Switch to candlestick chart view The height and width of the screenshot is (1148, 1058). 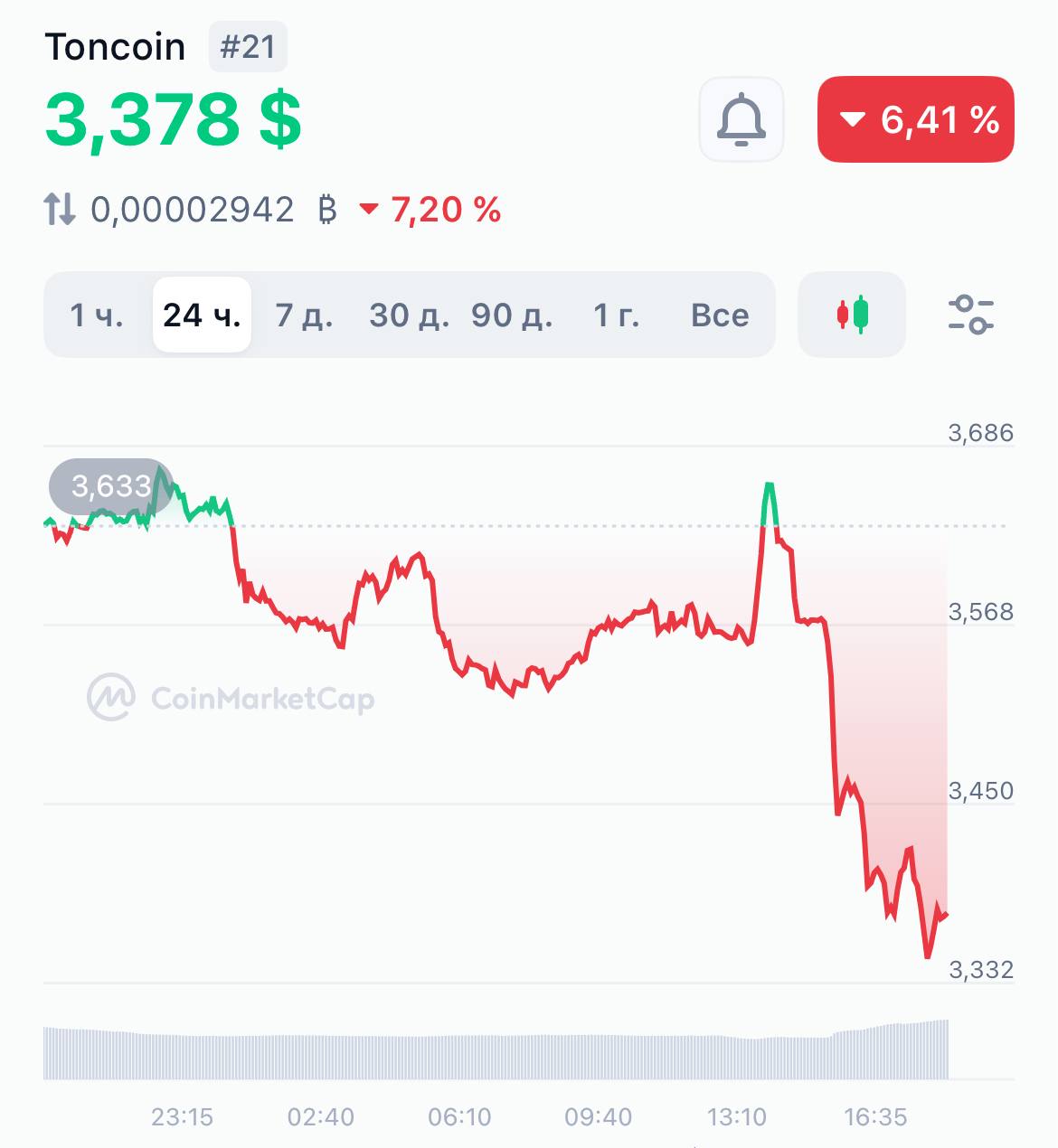point(852,315)
